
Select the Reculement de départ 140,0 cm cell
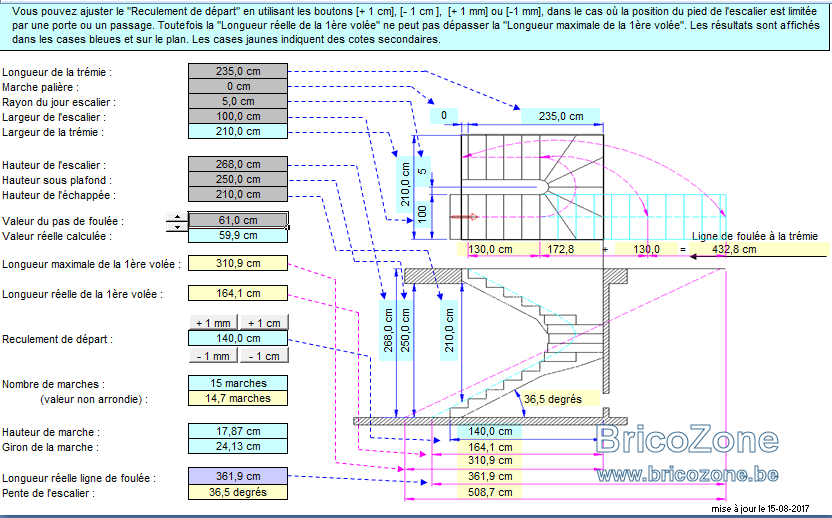(238, 338)
